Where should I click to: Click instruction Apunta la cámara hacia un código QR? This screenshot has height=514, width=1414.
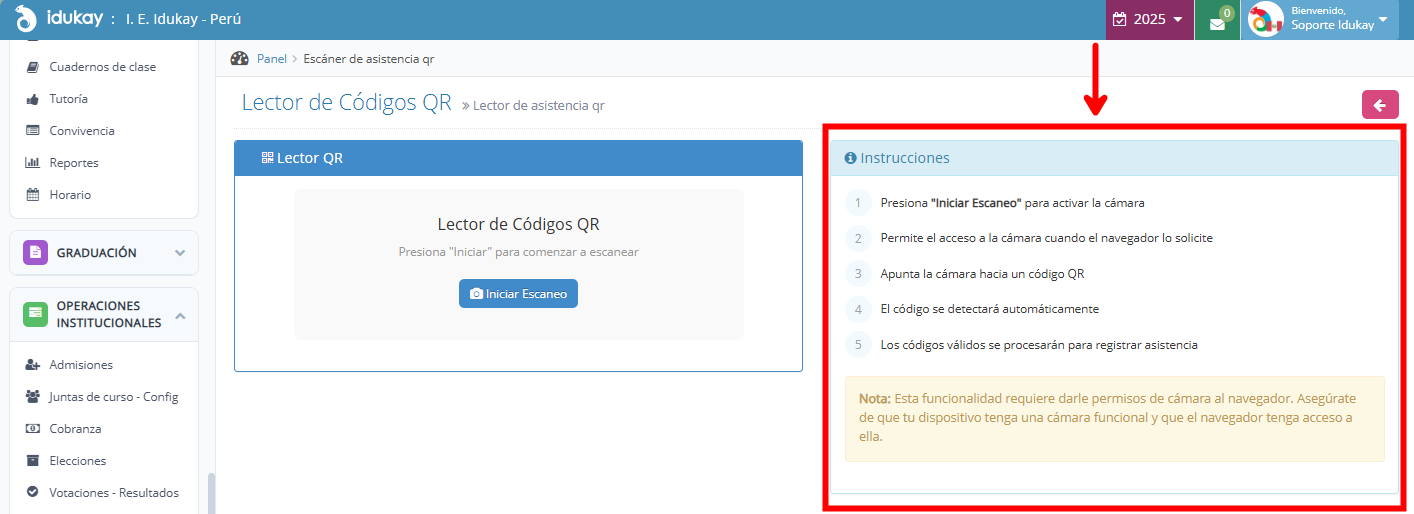982,274
